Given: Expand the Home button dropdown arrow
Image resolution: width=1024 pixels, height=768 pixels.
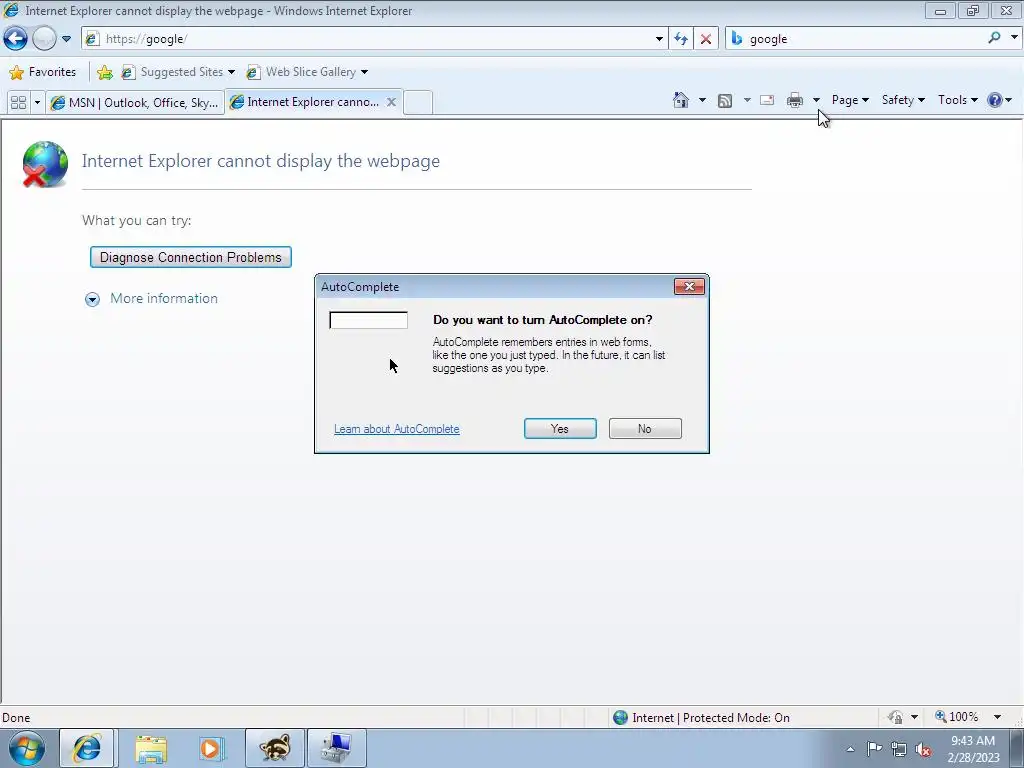Looking at the screenshot, I should point(702,100).
